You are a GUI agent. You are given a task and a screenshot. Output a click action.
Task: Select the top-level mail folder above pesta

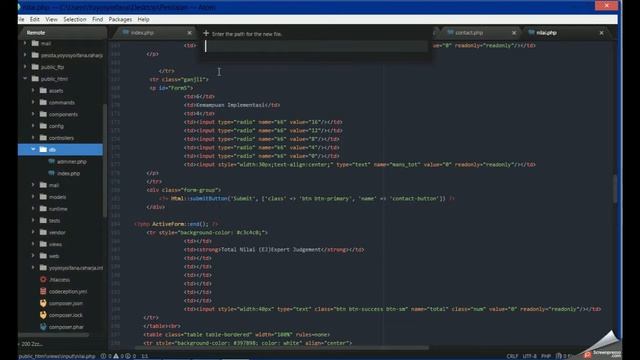click(x=60, y=43)
